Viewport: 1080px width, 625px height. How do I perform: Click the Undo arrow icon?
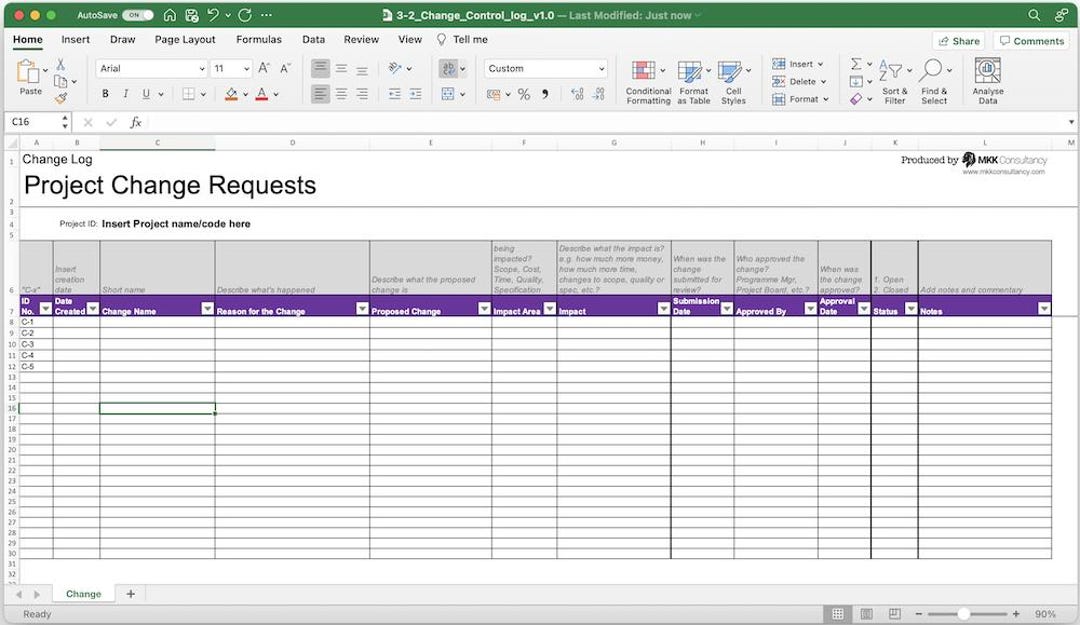[x=214, y=15]
